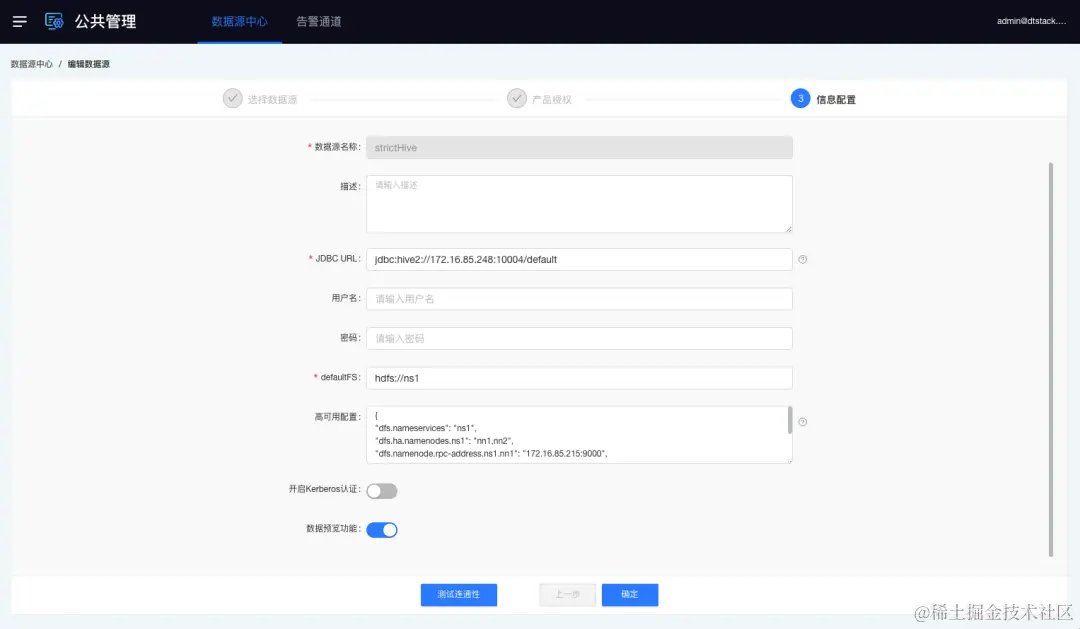Click the 描述 textarea resize handle
Screen dimensions: 1080x629
789,229
